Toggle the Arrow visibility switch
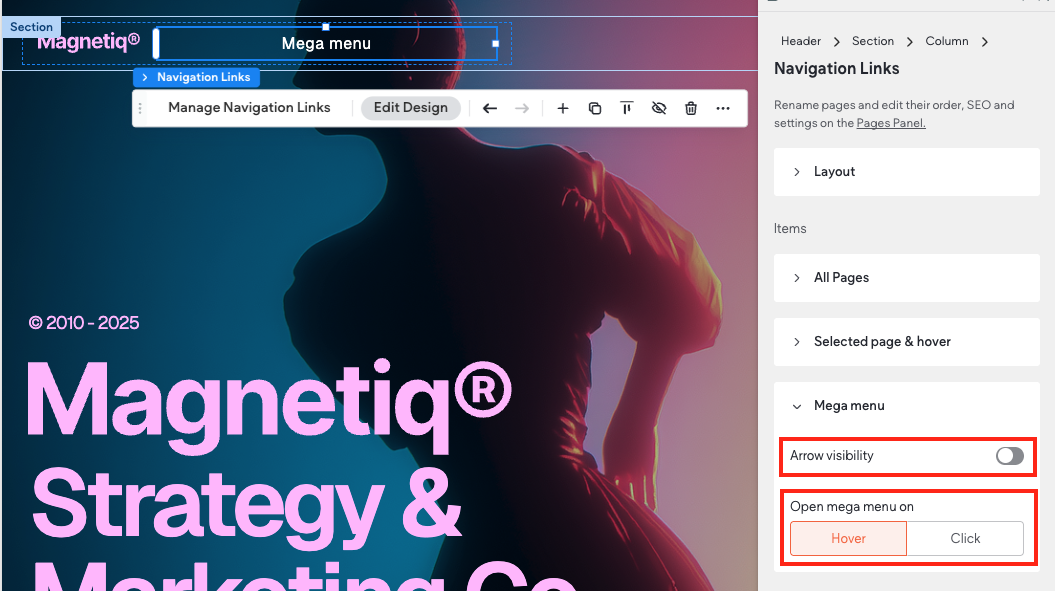The height and width of the screenshot is (591, 1055). 1009,456
